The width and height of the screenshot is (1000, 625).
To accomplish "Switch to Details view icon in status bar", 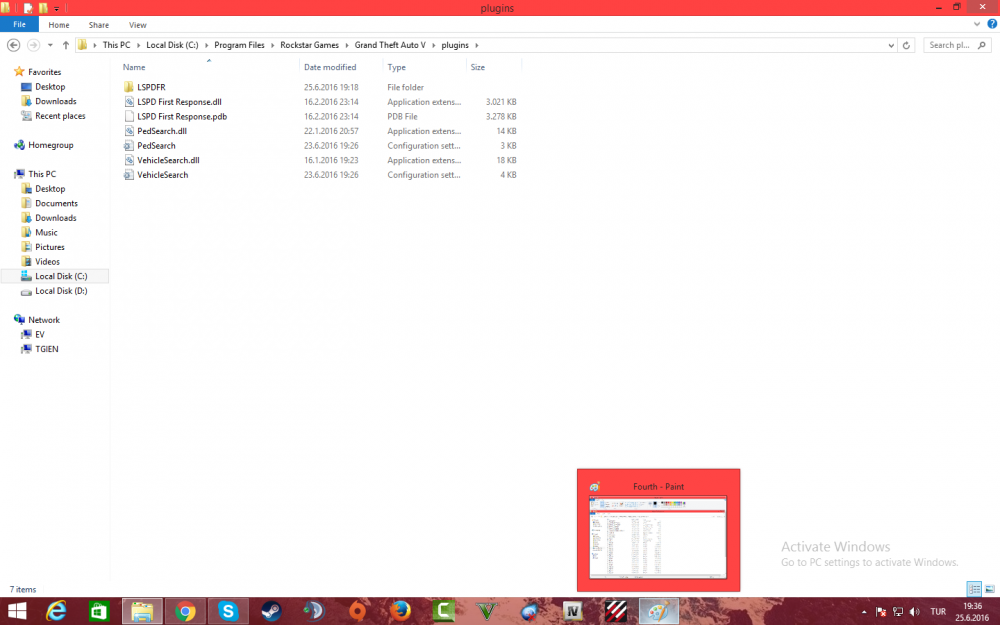I will click(974, 589).
